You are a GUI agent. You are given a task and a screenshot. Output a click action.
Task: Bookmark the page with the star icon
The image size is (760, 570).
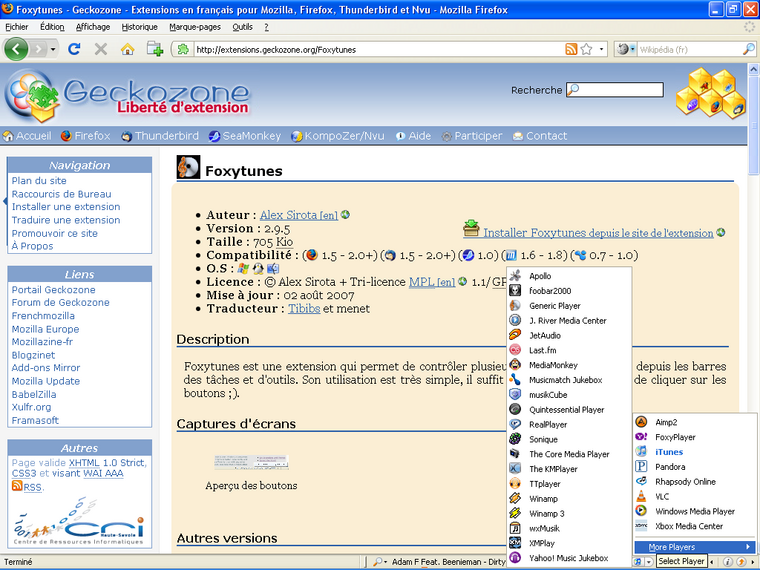tap(586, 49)
